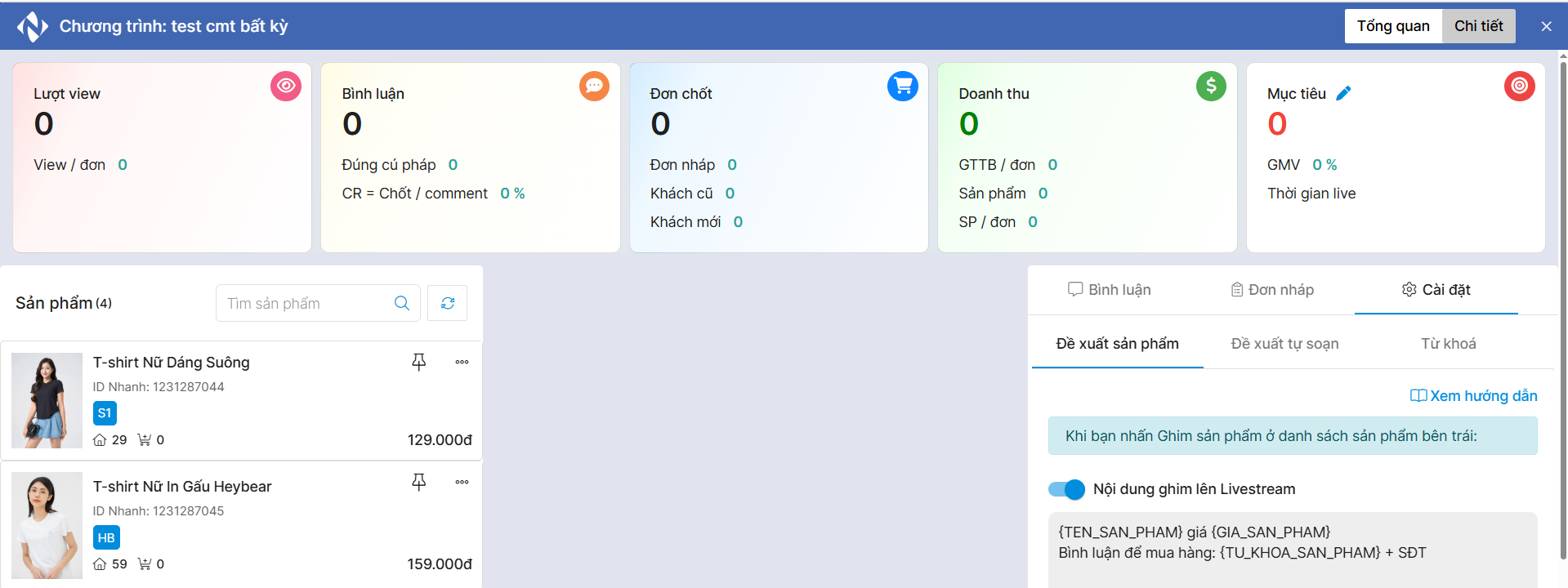The width and height of the screenshot is (1568, 588).
Task: Click the 129.000đ price
Action: click(440, 440)
